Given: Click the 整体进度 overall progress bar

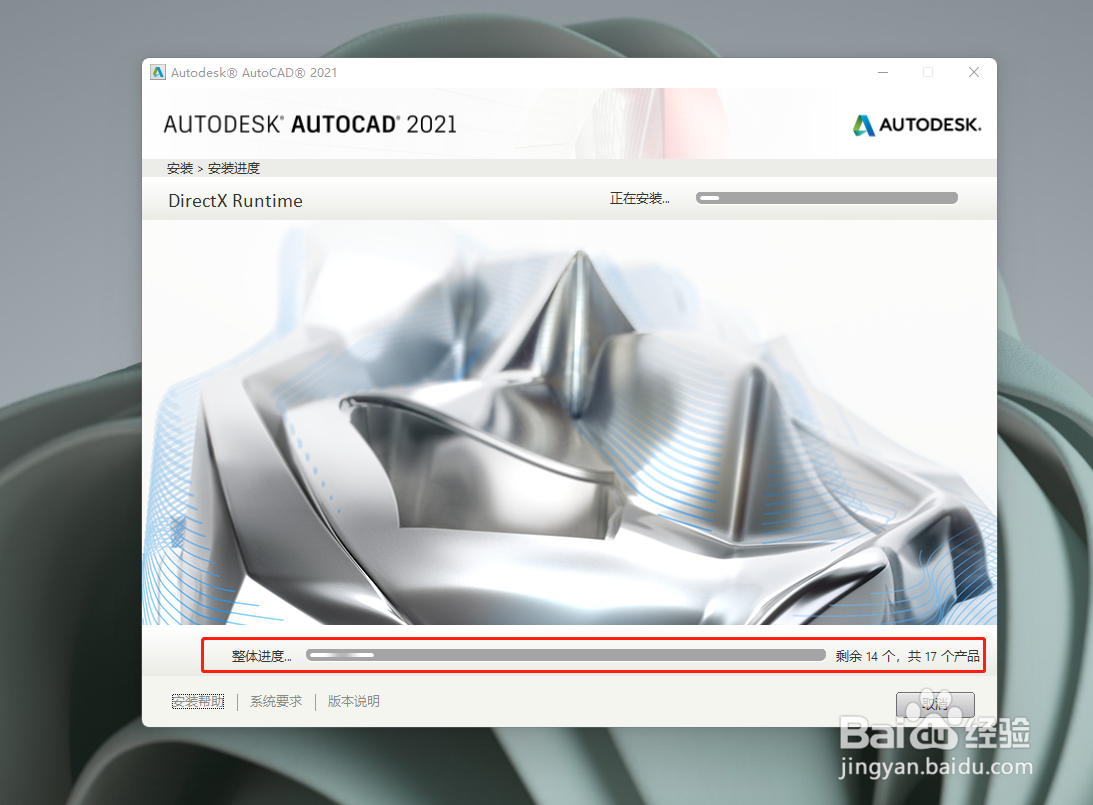Looking at the screenshot, I should click(x=565, y=655).
